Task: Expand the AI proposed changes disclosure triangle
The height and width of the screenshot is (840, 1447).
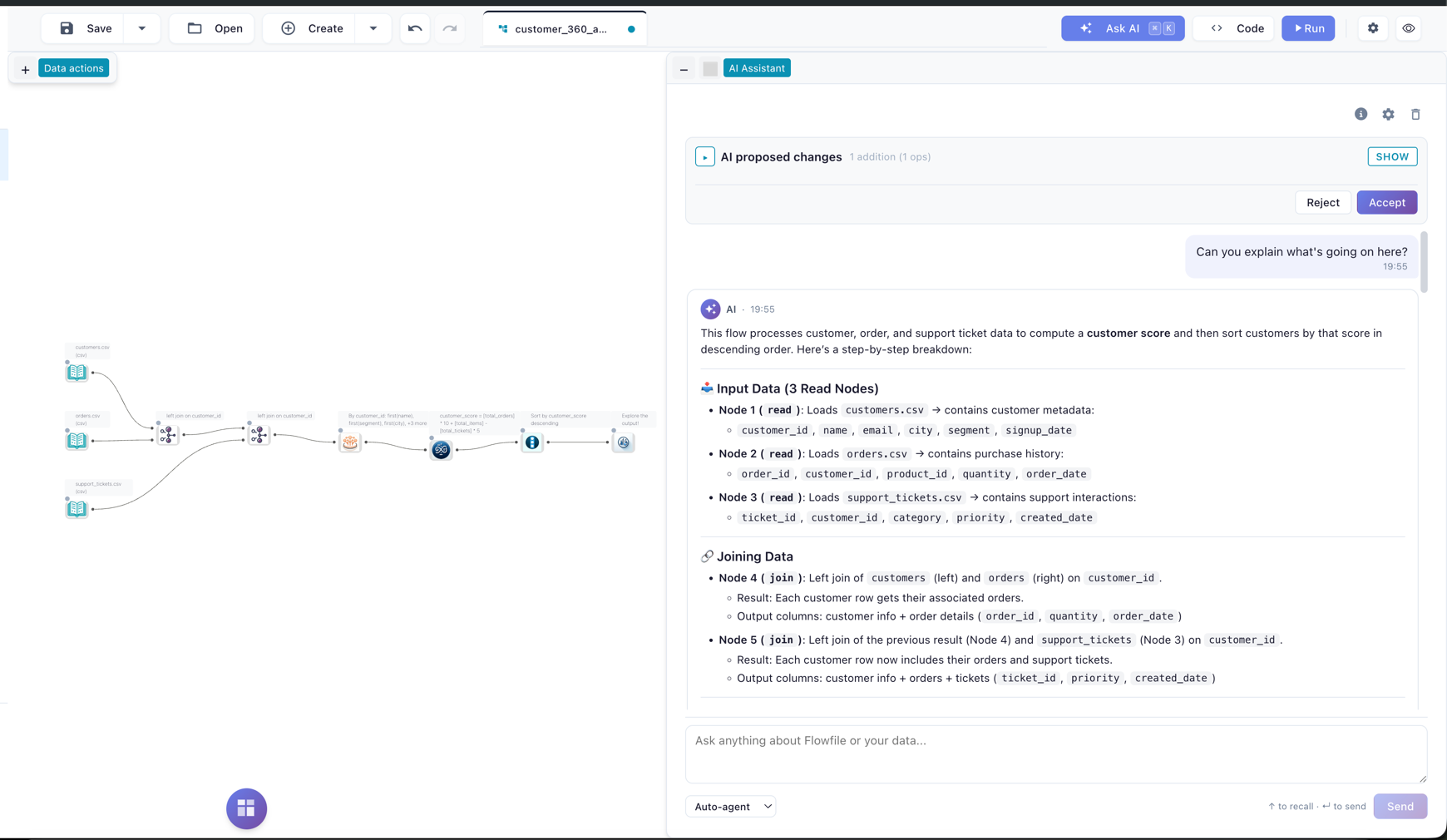Action: pos(705,157)
